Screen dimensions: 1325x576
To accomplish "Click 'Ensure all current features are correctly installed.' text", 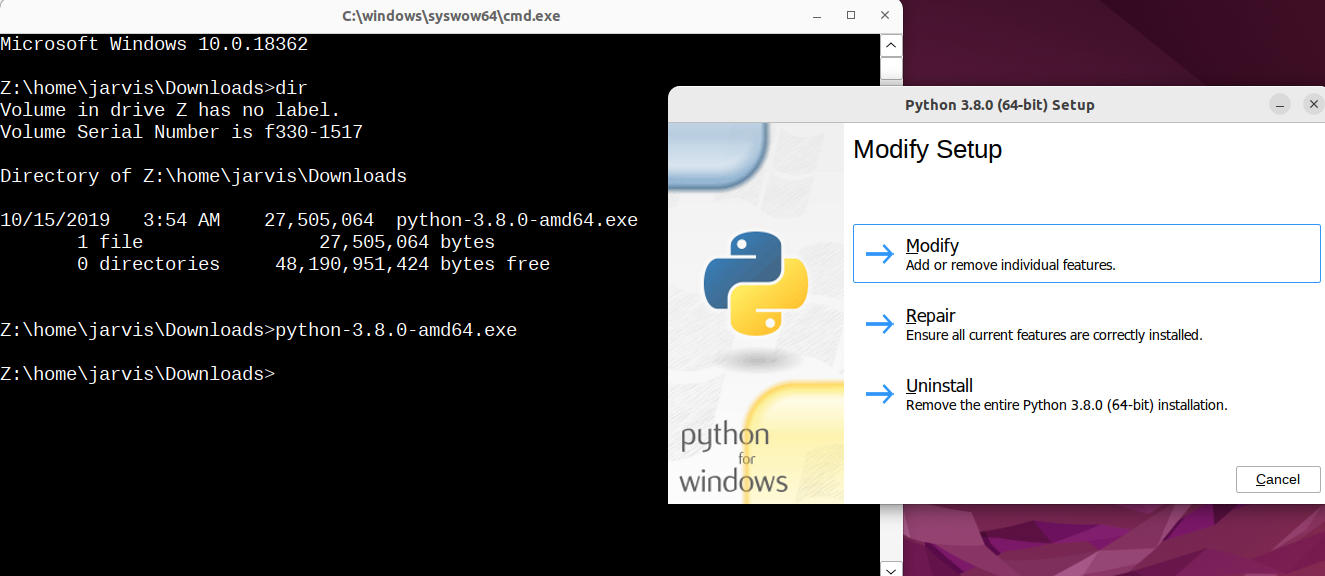I will 1054,335.
